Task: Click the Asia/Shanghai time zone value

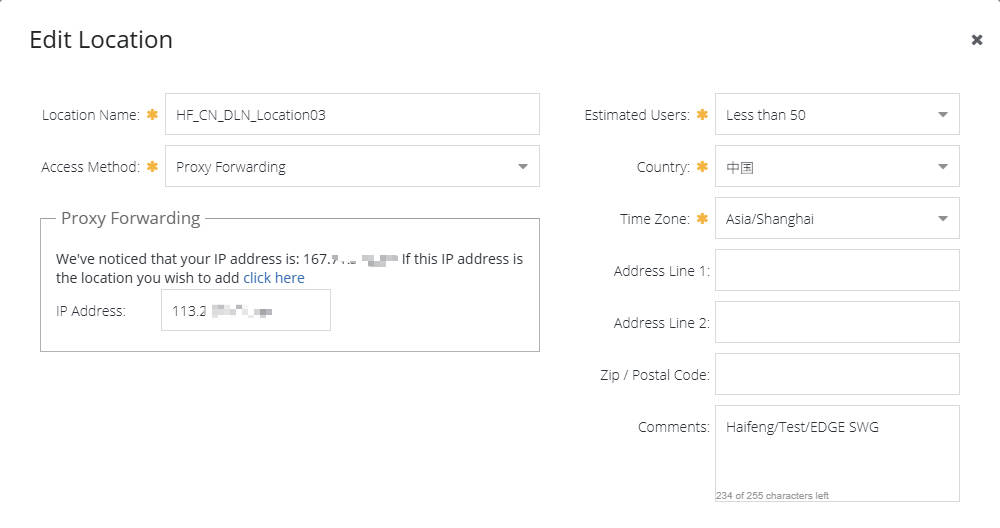Action: click(770, 219)
